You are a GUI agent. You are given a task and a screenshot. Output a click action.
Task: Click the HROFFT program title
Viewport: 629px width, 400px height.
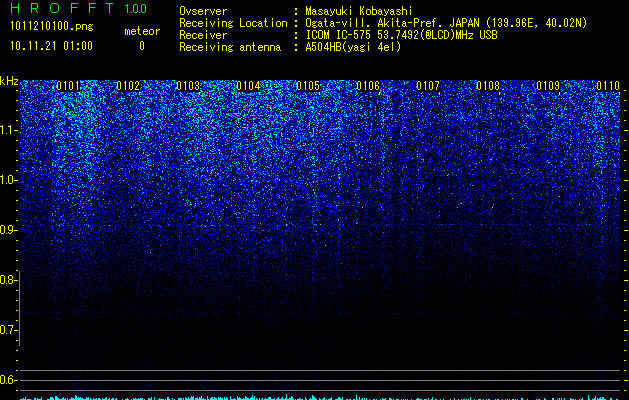click(62, 8)
